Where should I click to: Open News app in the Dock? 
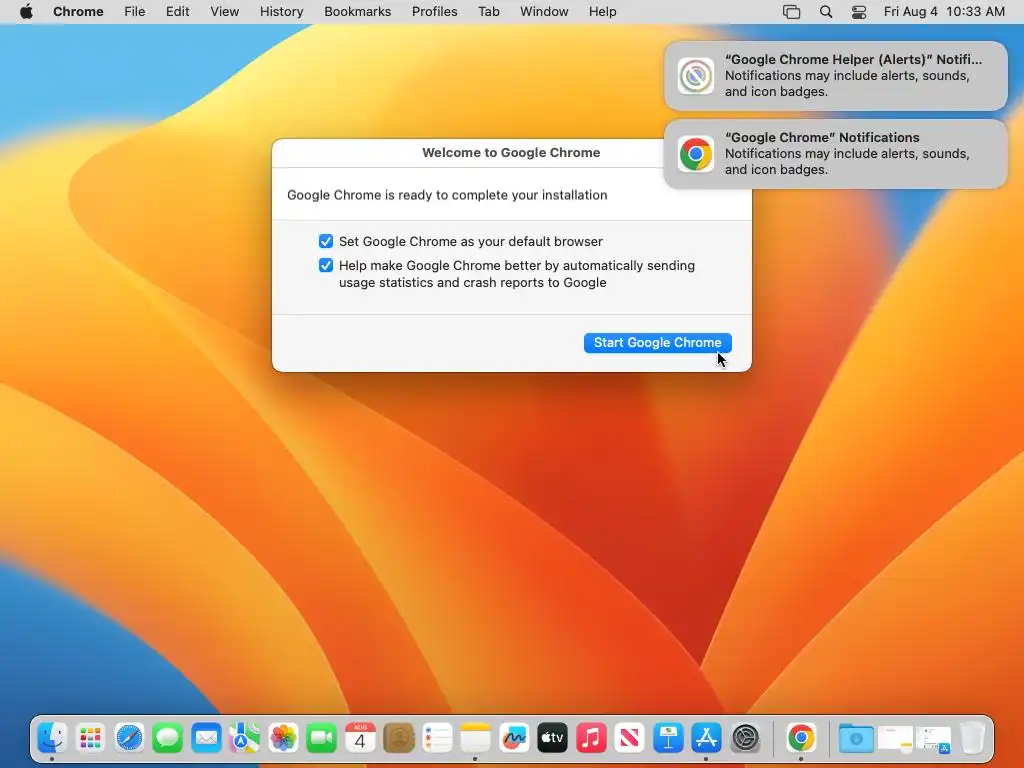(x=630, y=738)
